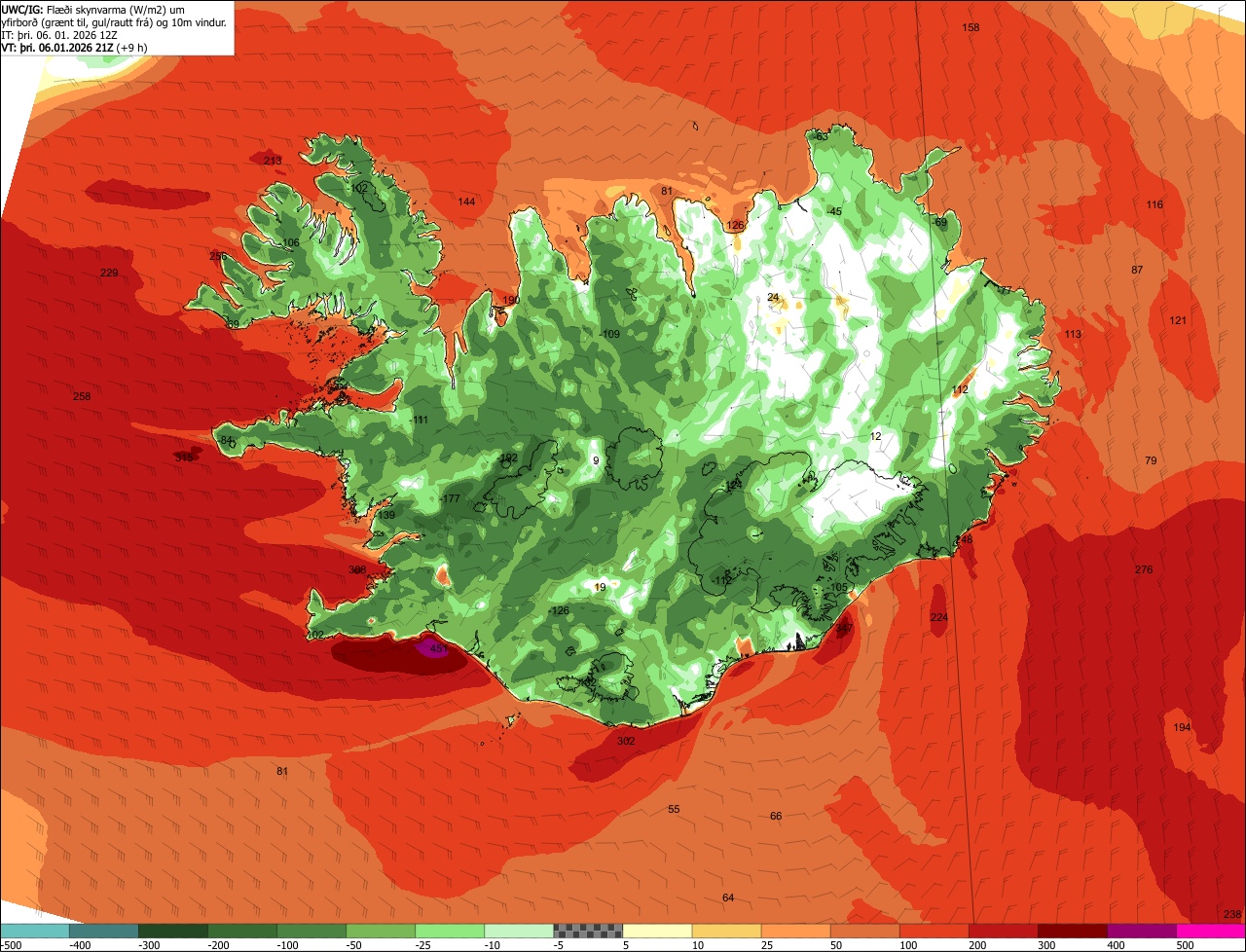Viewport: 1246px width, 952px height.
Task: Select the -25 to -10 light green swatch
Action: pyautogui.click(x=450, y=931)
